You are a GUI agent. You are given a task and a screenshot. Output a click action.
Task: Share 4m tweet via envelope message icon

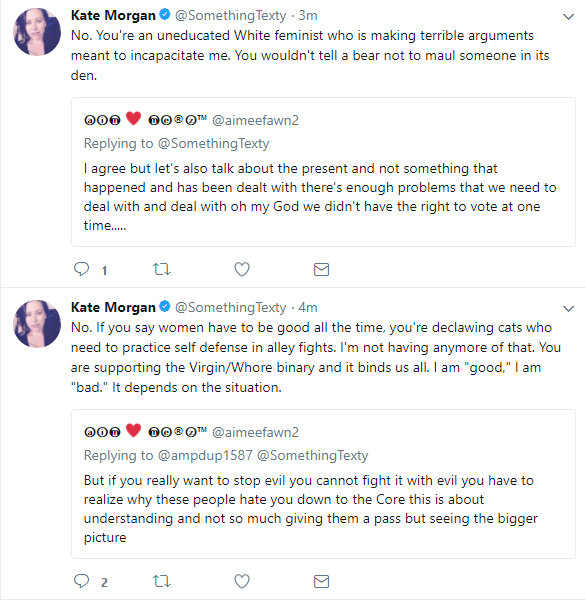click(321, 581)
